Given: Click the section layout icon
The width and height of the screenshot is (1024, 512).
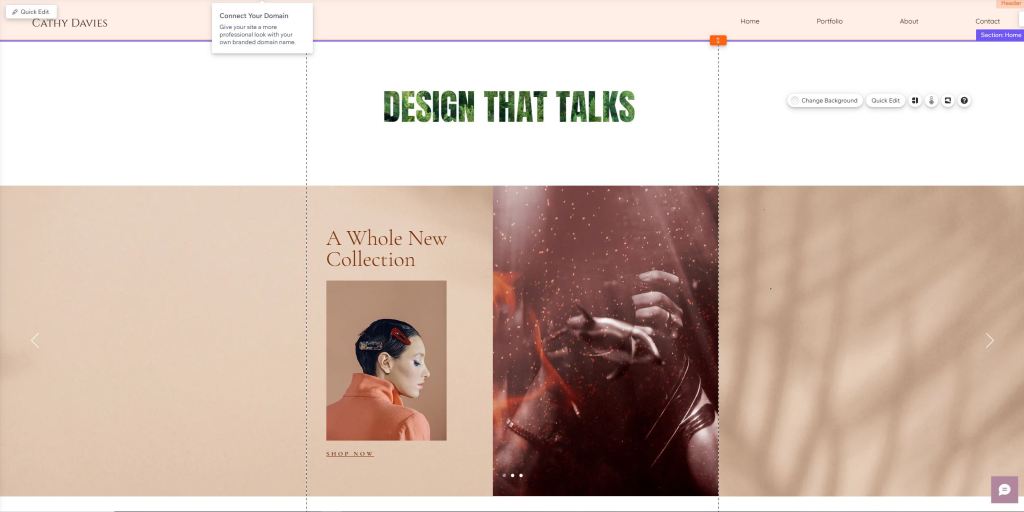Looking at the screenshot, I should 915,101.
